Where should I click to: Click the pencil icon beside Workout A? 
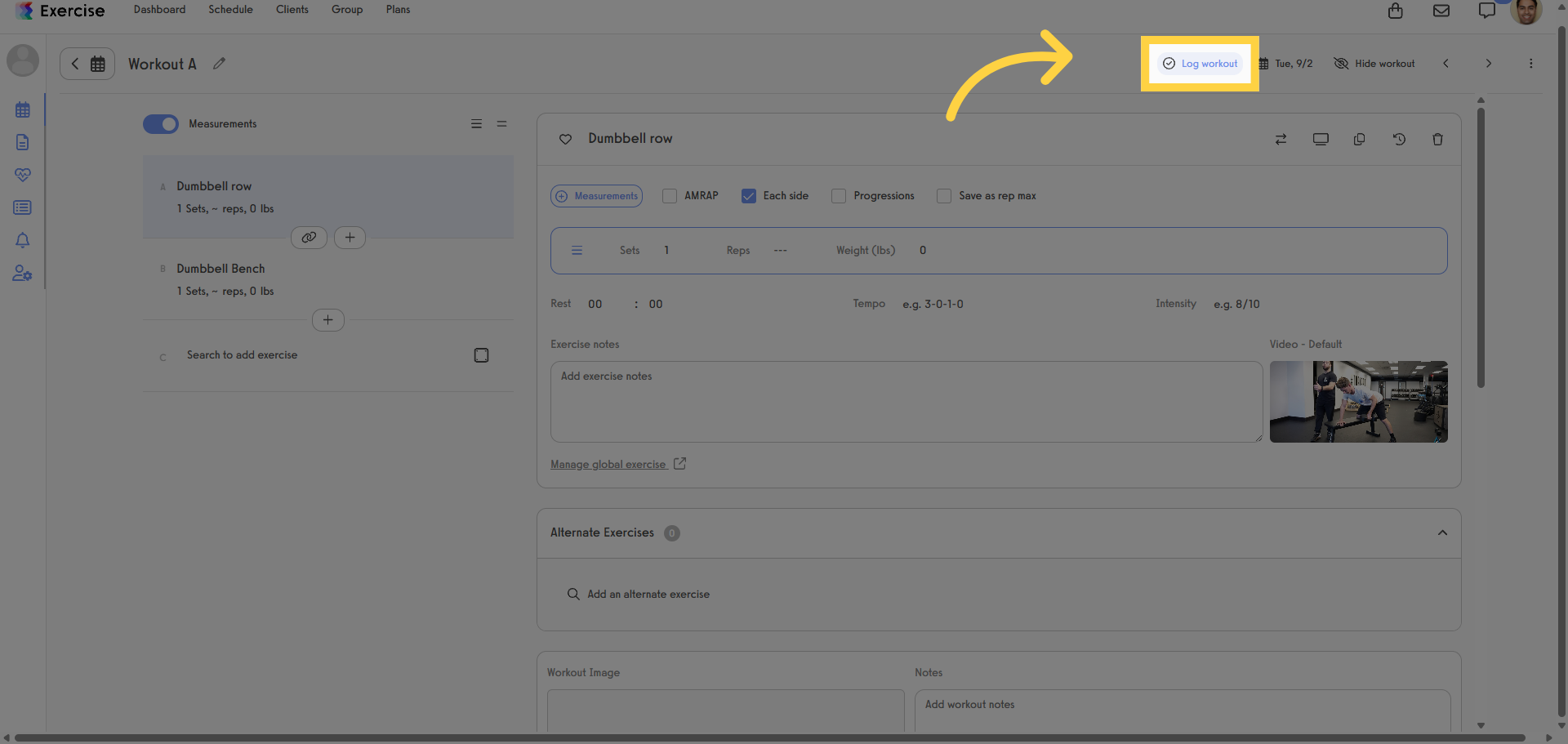pyautogui.click(x=219, y=64)
